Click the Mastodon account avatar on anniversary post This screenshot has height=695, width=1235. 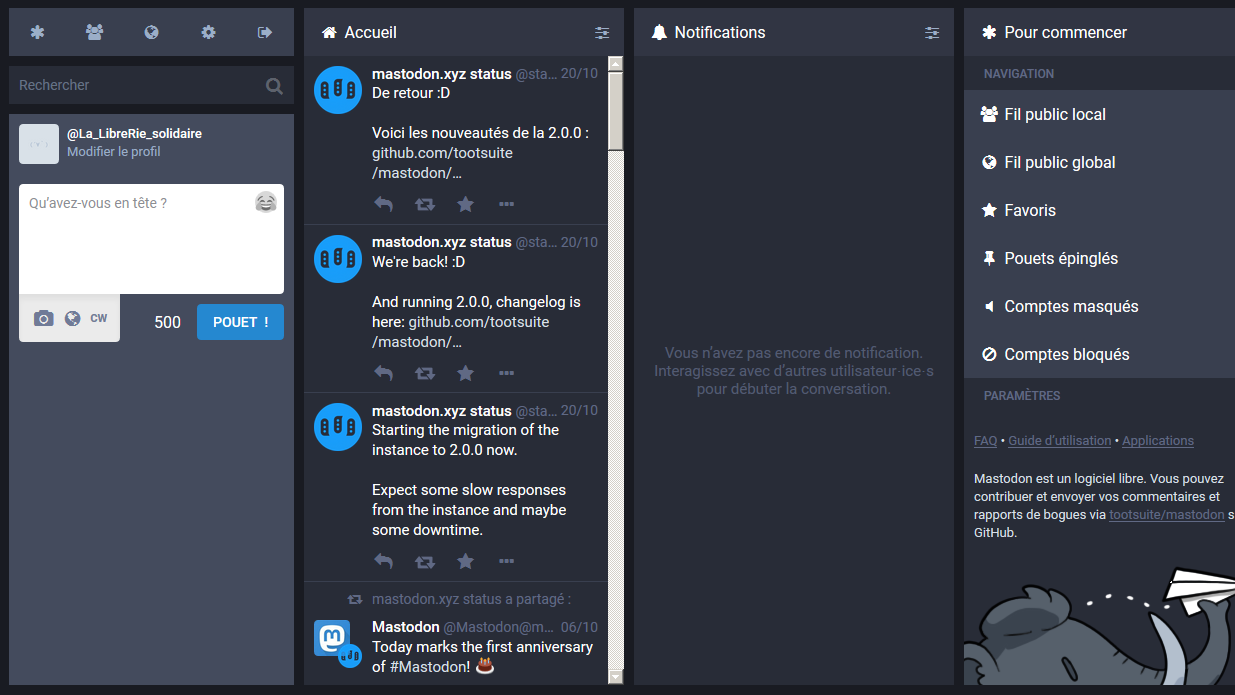pos(332,638)
